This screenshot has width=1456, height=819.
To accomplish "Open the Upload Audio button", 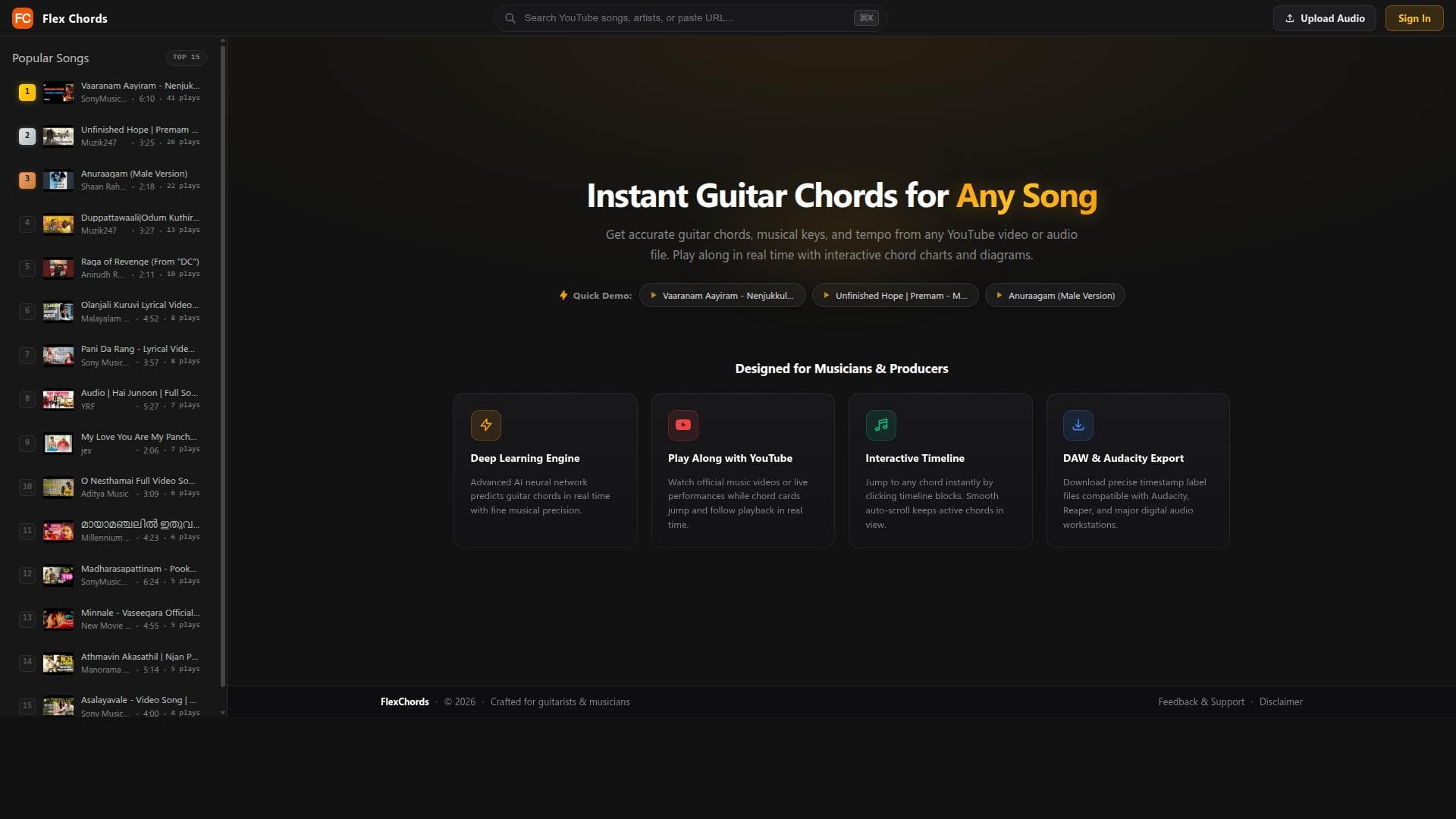I will [x=1325, y=18].
